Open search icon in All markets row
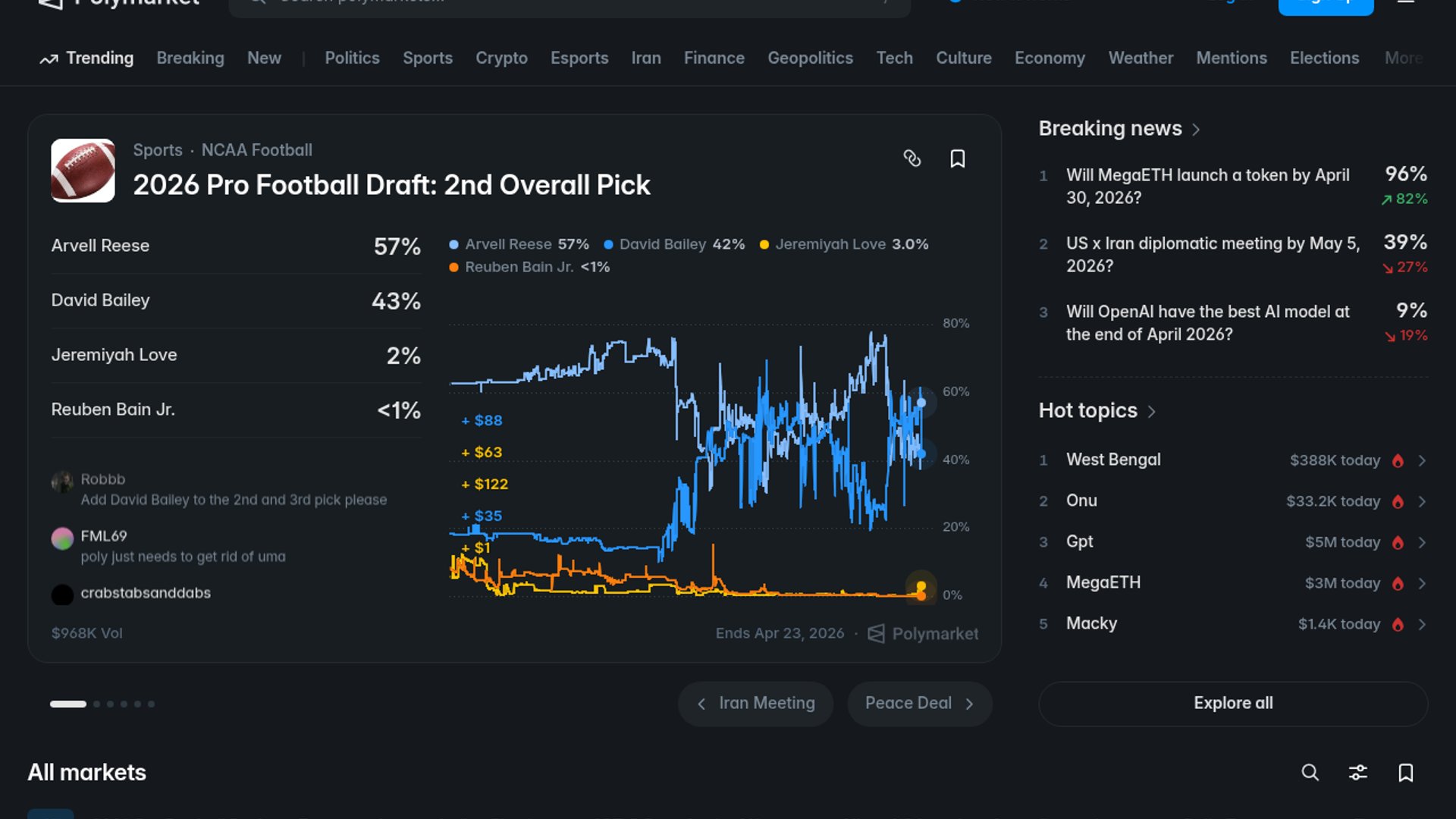 pos(1310,772)
